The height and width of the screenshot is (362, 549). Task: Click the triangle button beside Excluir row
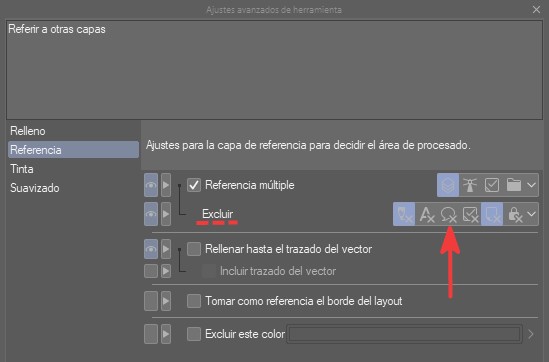pyautogui.click(x=166, y=214)
